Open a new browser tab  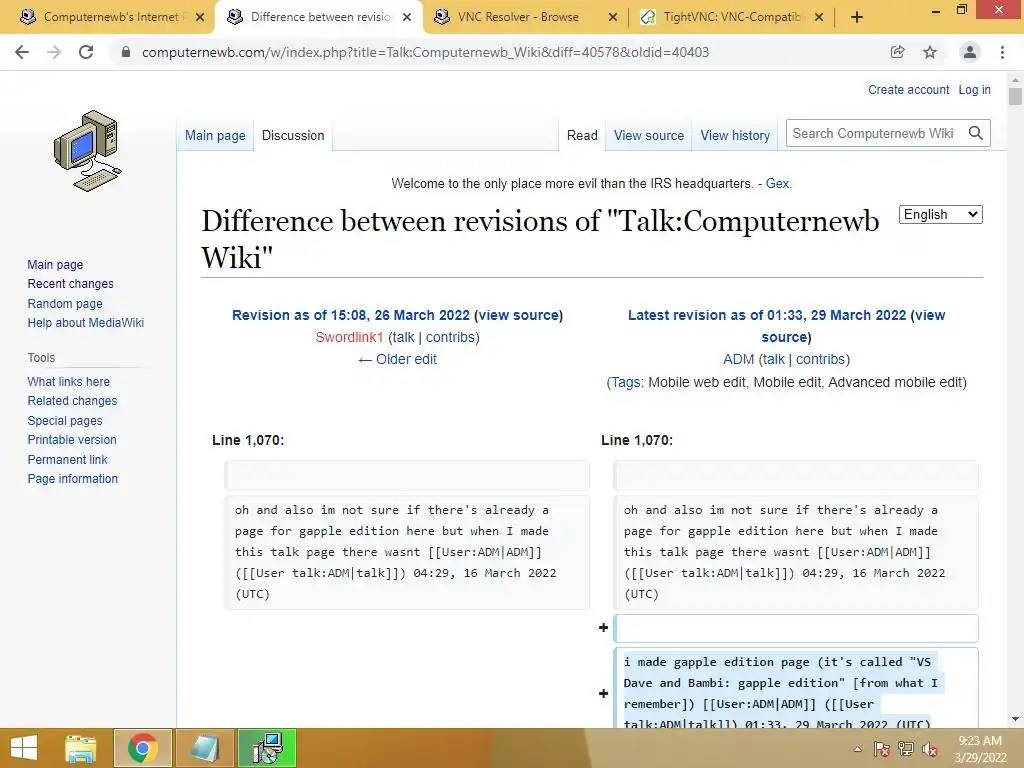857,18
